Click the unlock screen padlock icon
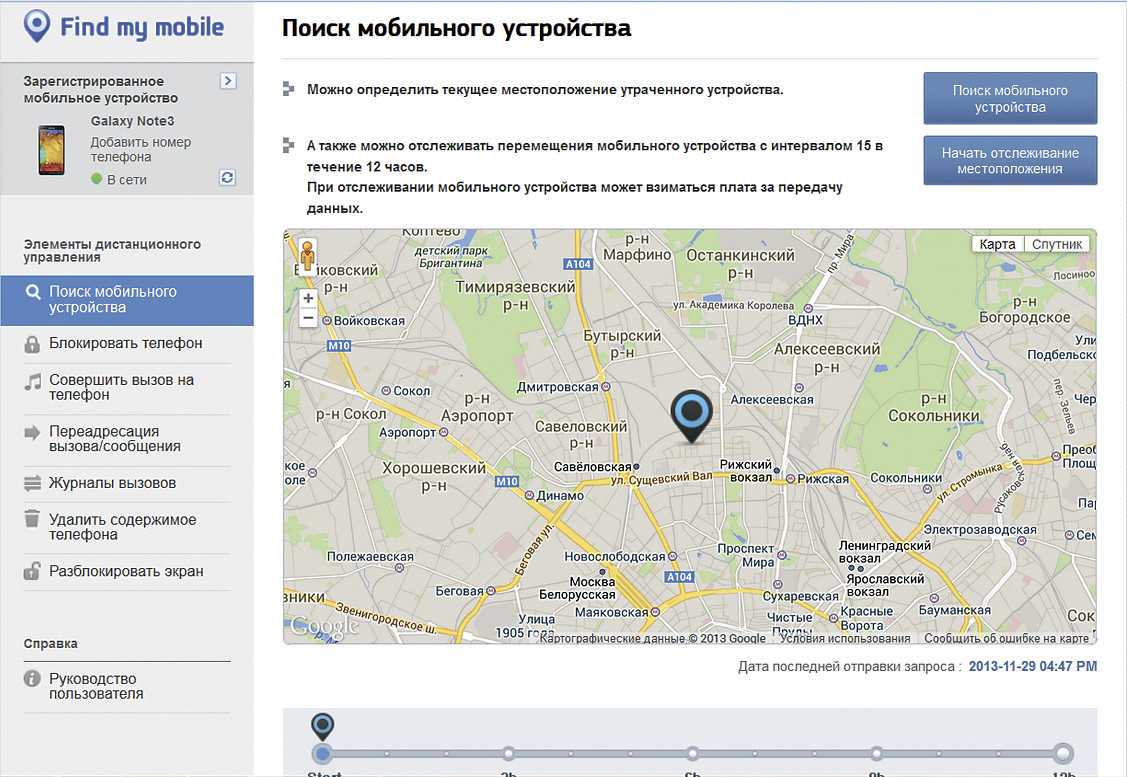Screen dimensions: 1127x777 (x=32, y=571)
